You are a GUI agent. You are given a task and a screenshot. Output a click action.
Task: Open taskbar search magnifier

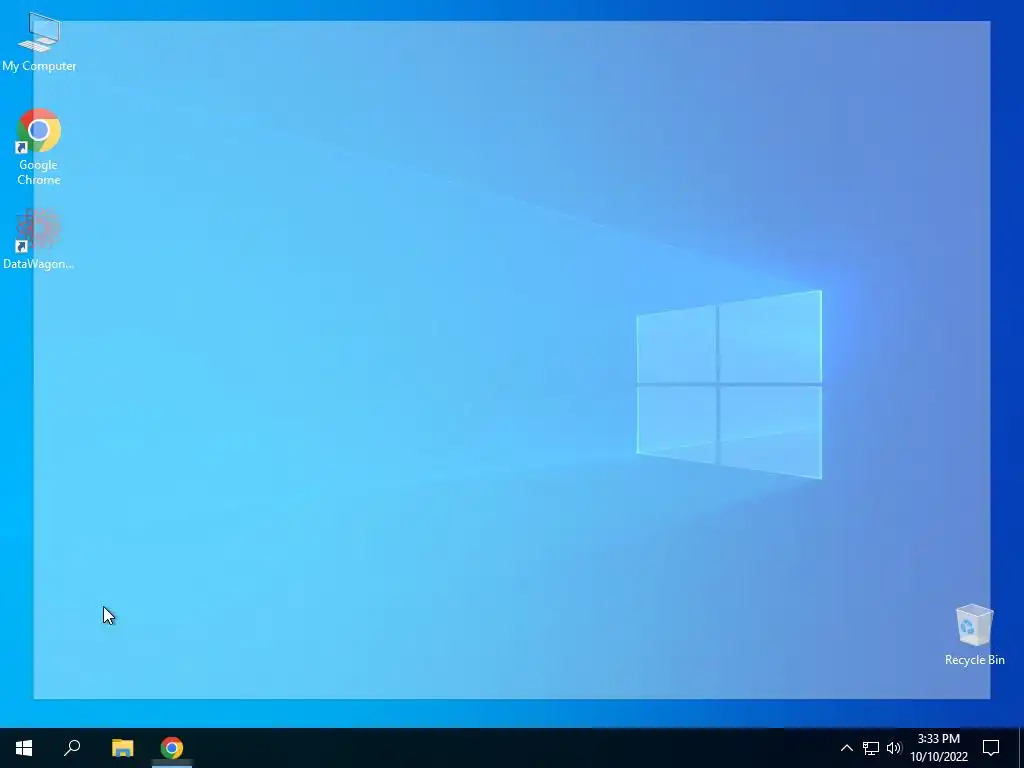72,748
